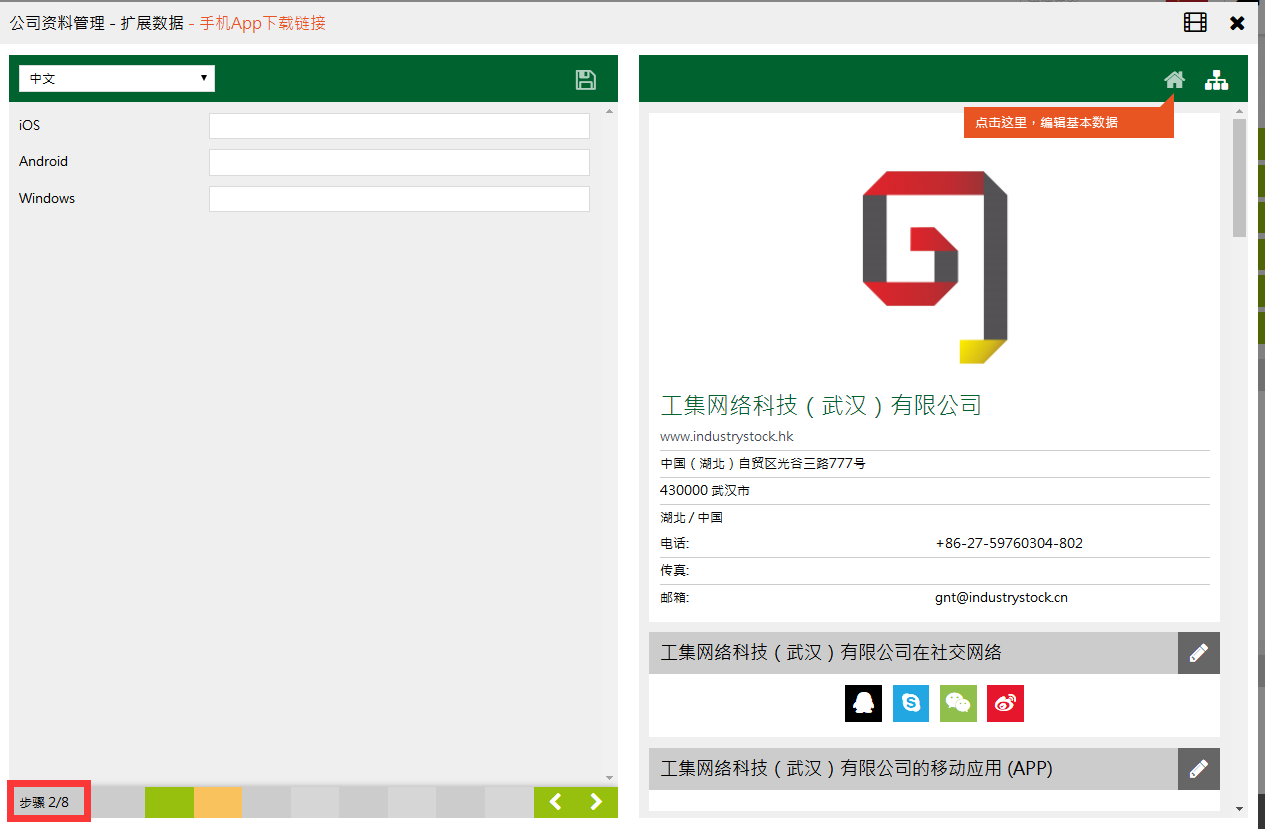Open the Skype social icon

tap(911, 703)
